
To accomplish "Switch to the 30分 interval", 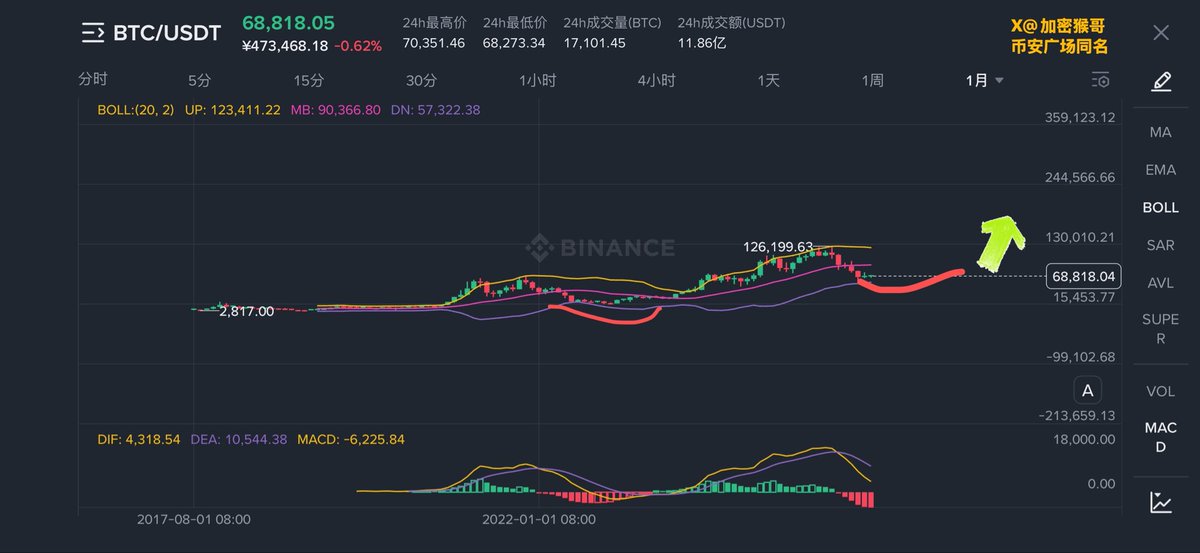I will (421, 80).
